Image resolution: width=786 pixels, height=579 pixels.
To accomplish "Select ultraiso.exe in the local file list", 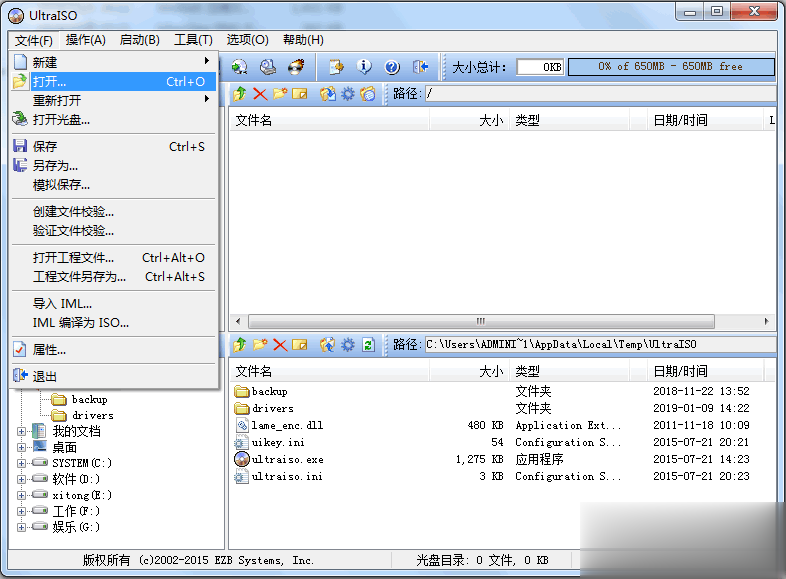I will (288, 460).
